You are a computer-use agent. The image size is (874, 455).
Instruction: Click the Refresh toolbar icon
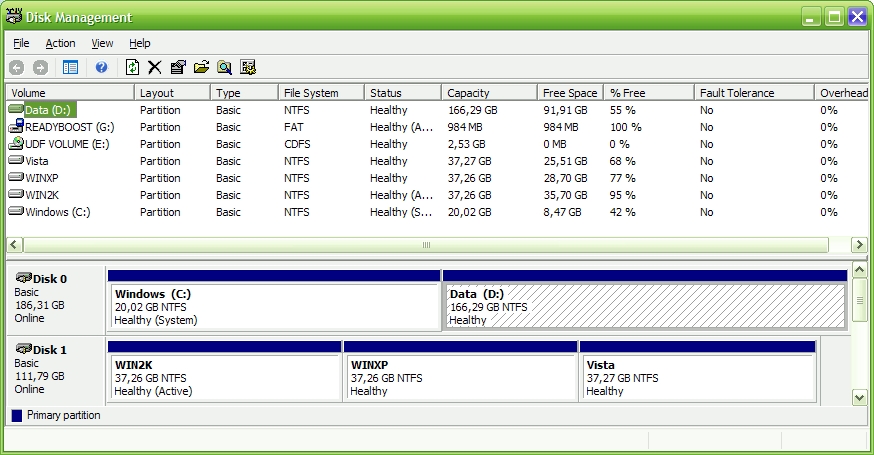[132, 67]
